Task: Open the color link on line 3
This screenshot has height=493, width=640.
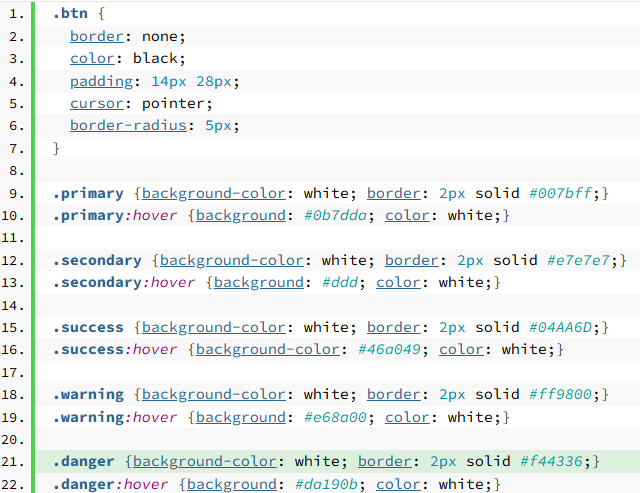Action: click(x=92, y=58)
